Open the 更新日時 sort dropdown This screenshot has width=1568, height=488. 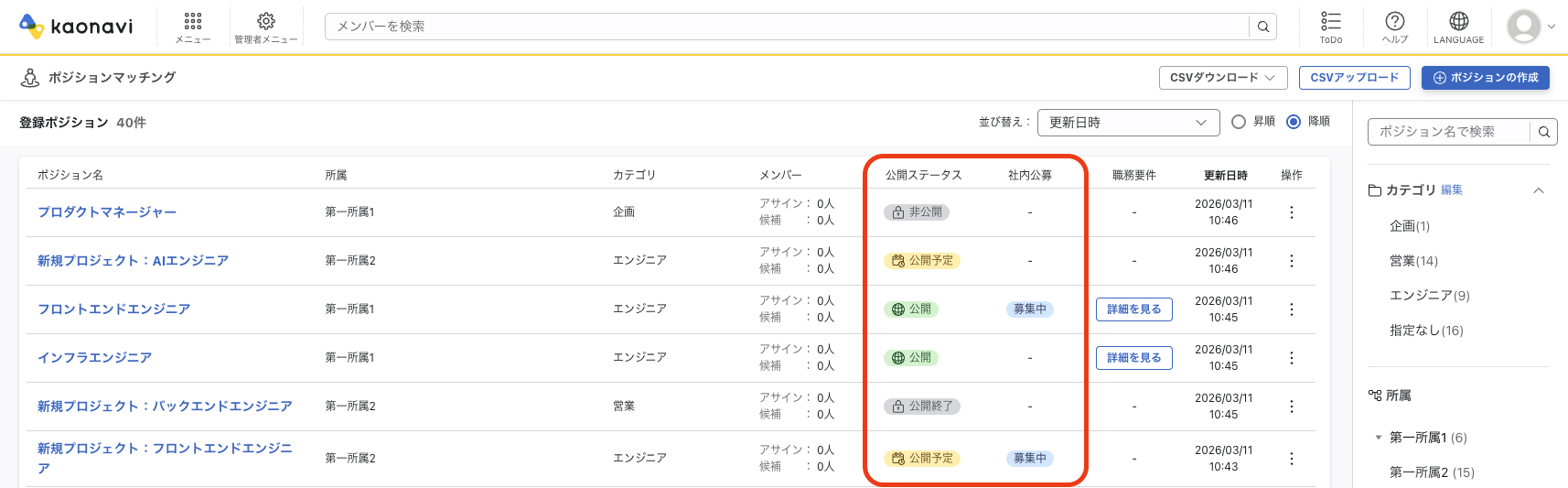[1127, 123]
